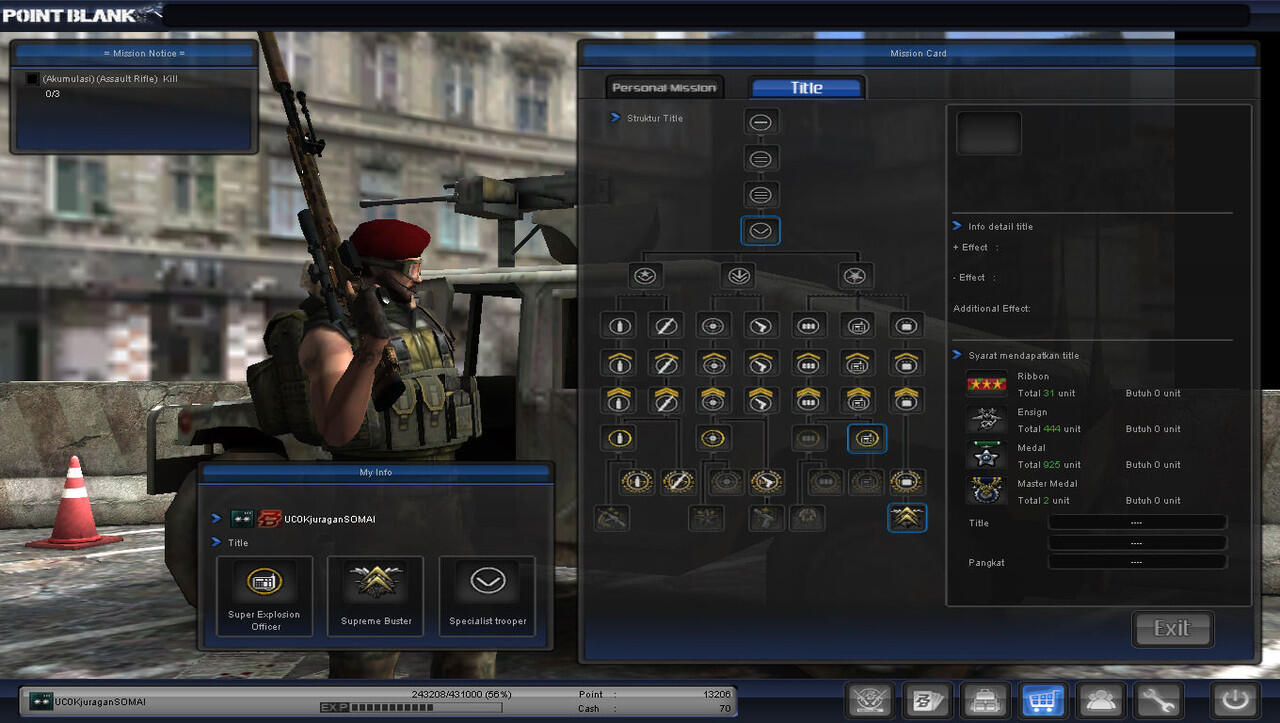Select the single-chevron pistol title icon
Viewport: 1280px width, 723px height.
(761, 363)
